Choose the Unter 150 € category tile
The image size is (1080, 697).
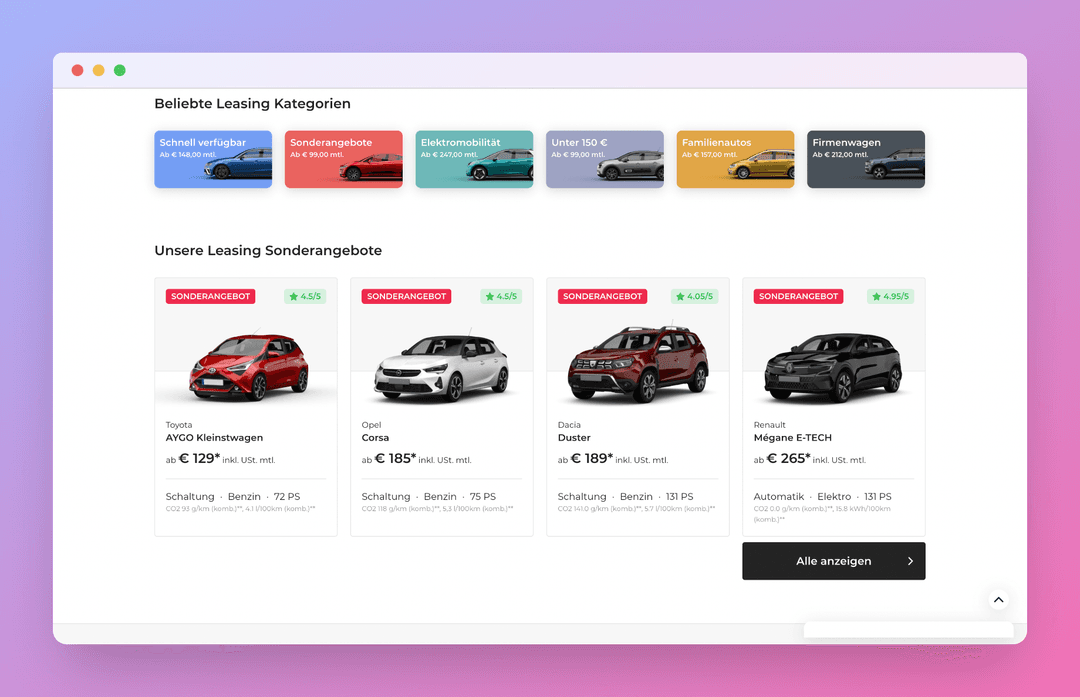605,159
